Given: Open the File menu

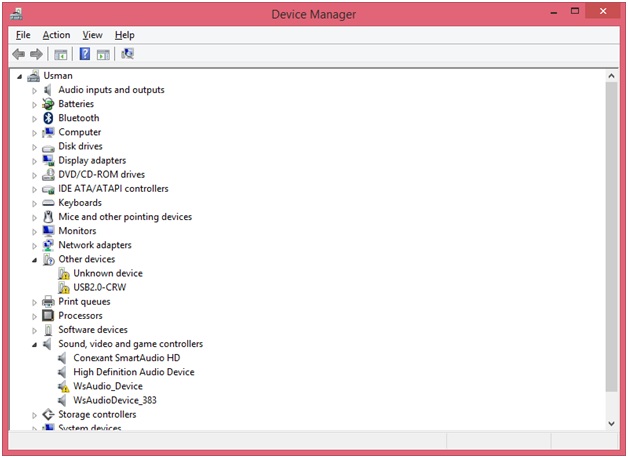Looking at the screenshot, I should 23,35.
